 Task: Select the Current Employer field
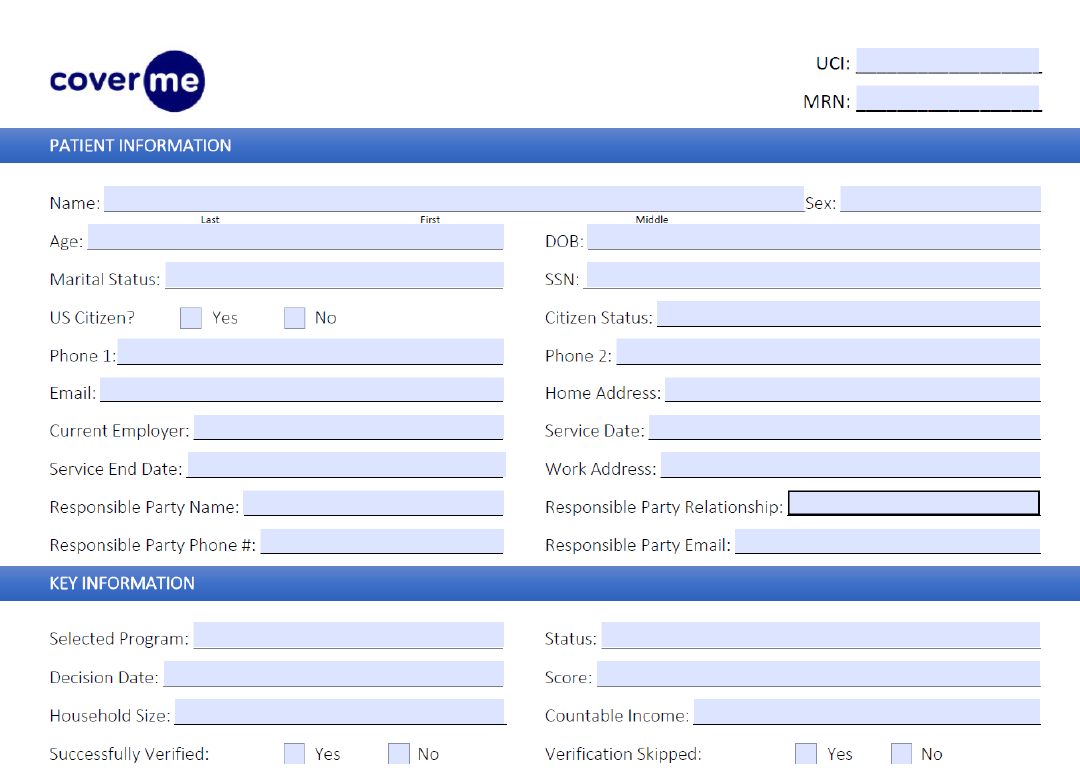pos(348,428)
